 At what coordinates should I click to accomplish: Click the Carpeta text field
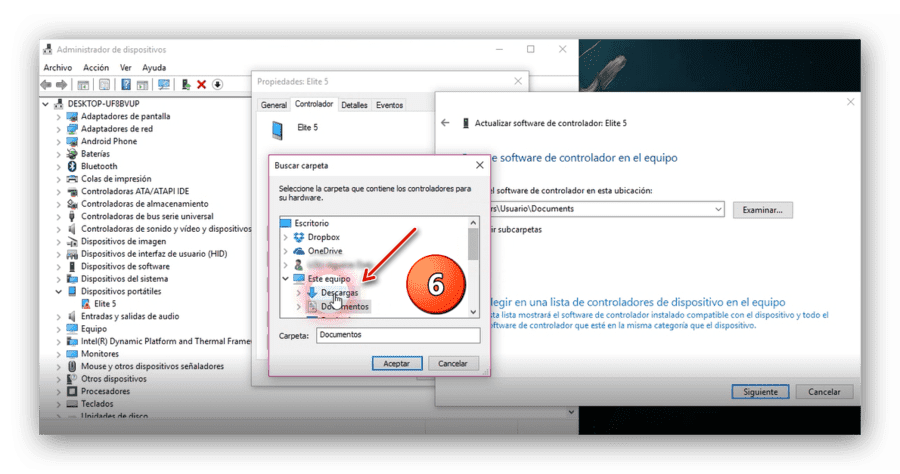click(x=398, y=335)
